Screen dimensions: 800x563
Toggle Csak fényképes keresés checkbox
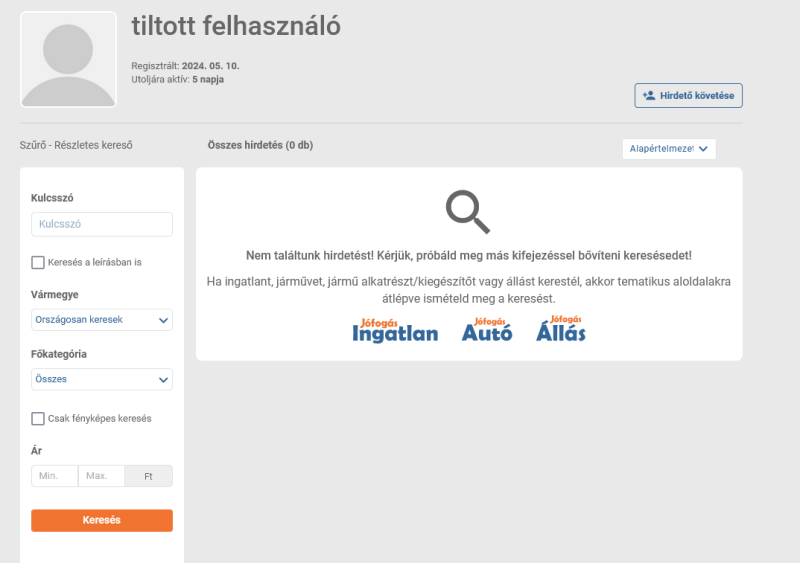[38, 419]
